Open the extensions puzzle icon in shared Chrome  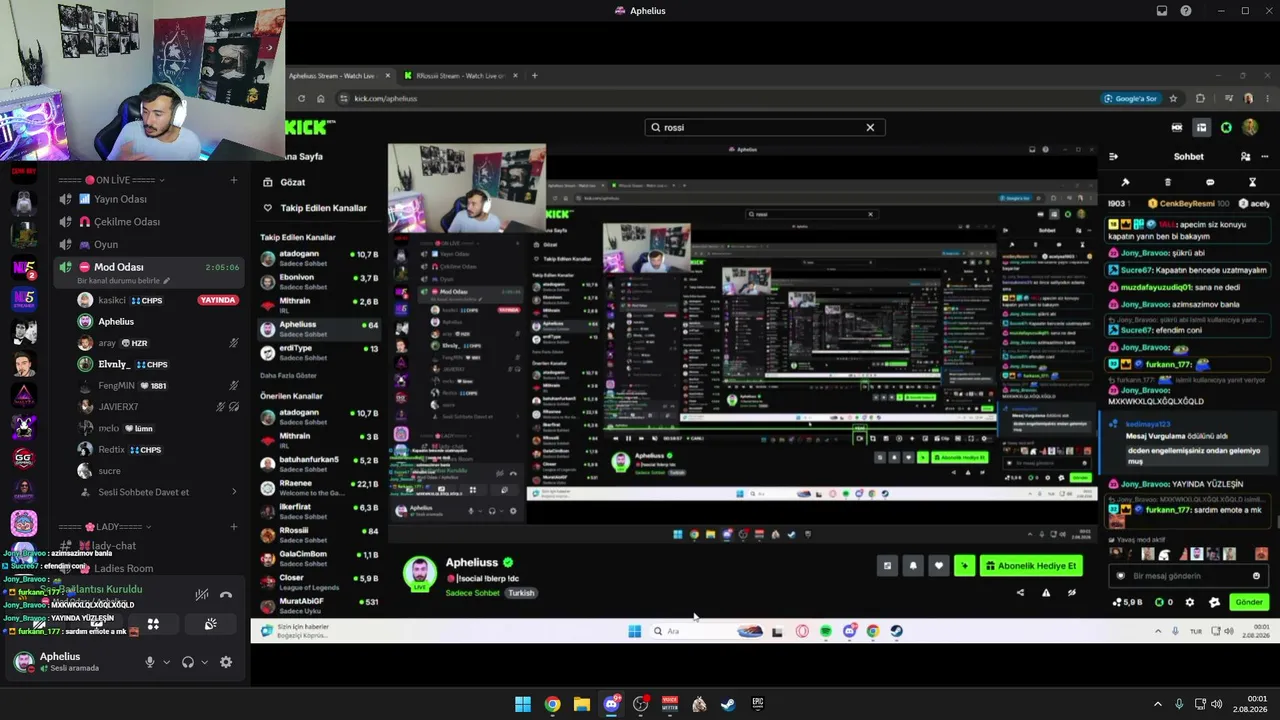(x=1200, y=99)
